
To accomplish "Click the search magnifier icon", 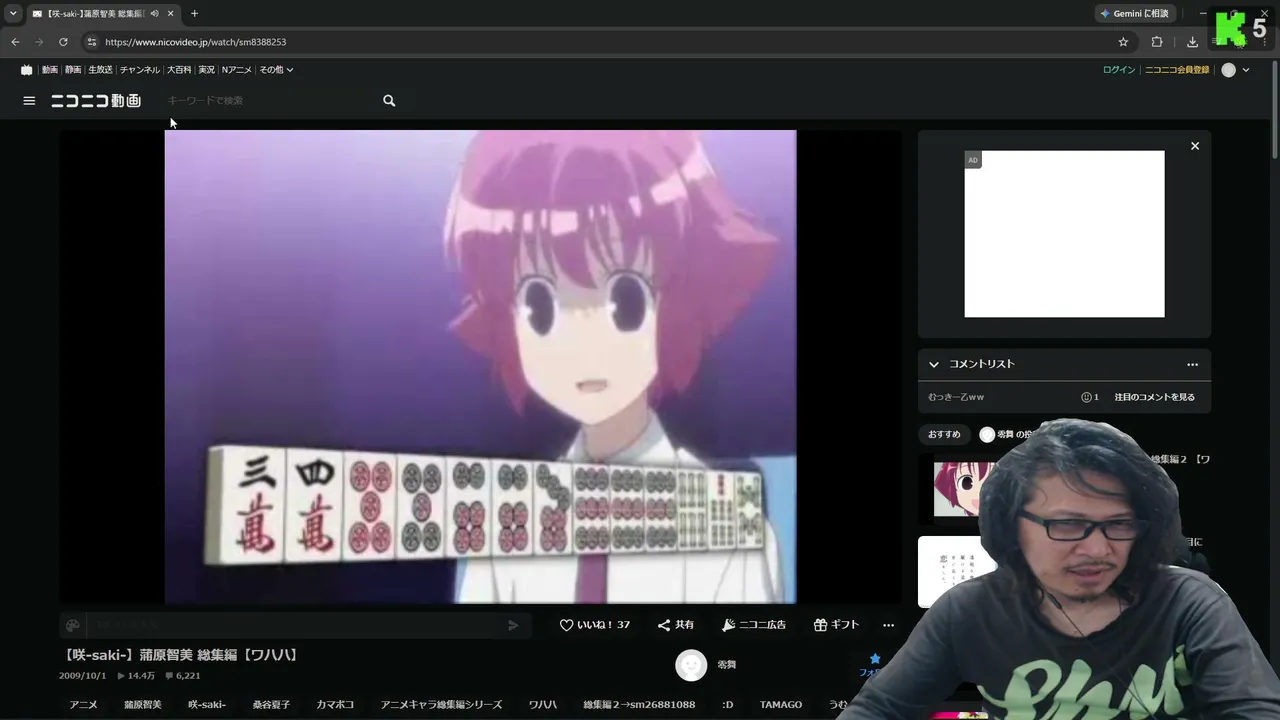I will click(389, 101).
